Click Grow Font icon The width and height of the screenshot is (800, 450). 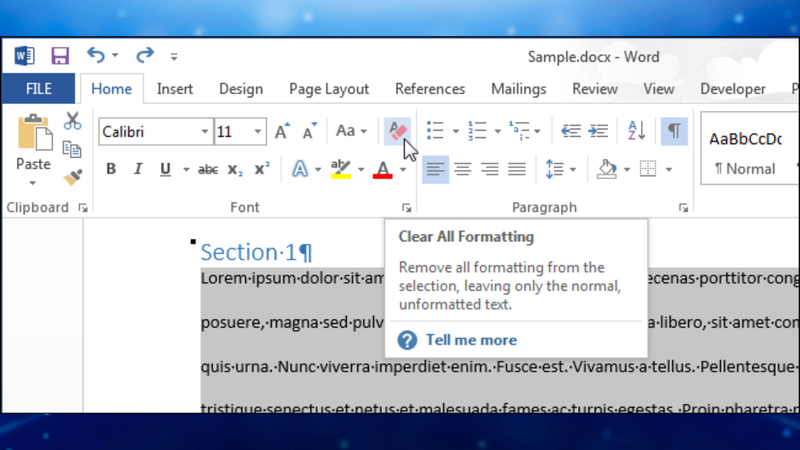[x=282, y=132]
